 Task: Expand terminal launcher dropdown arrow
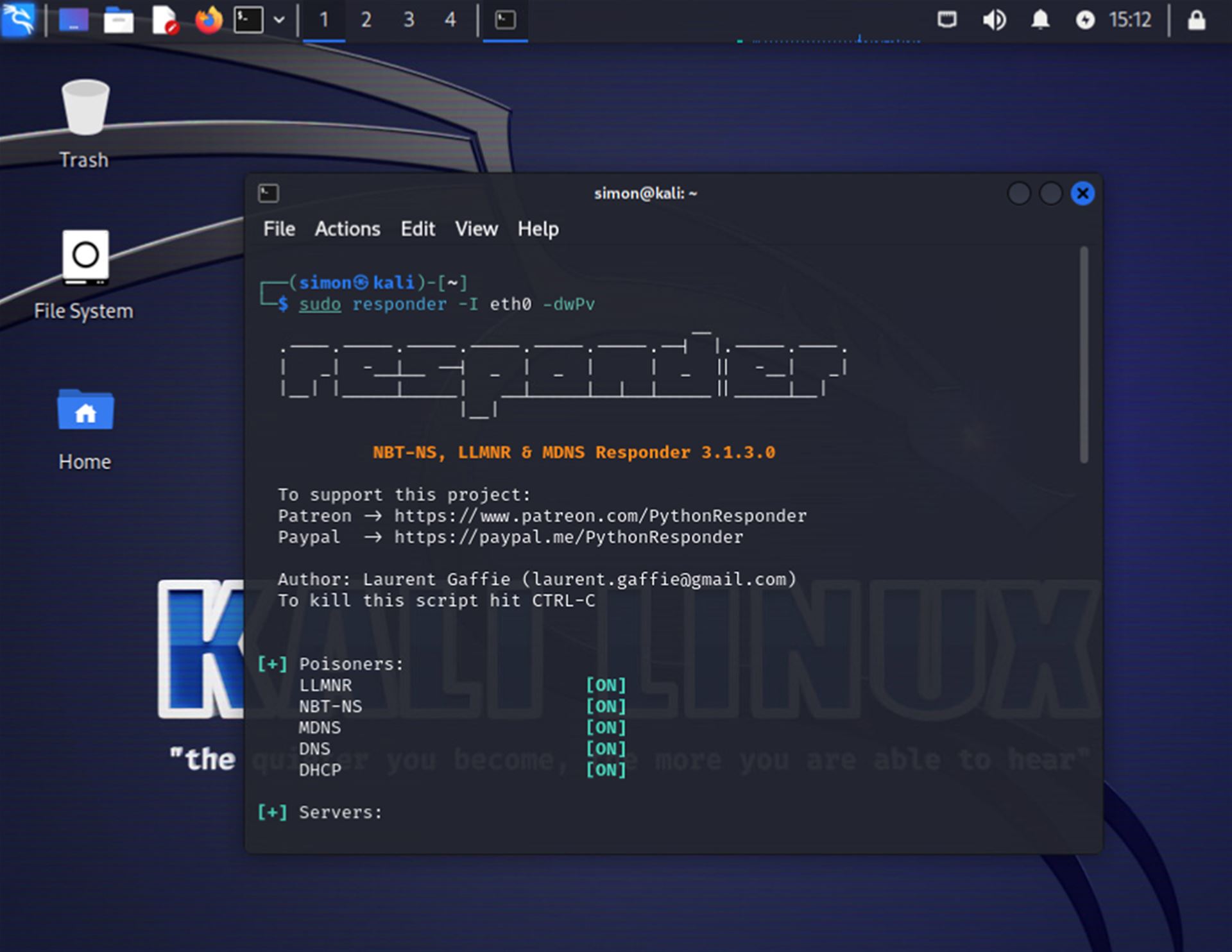(x=279, y=20)
